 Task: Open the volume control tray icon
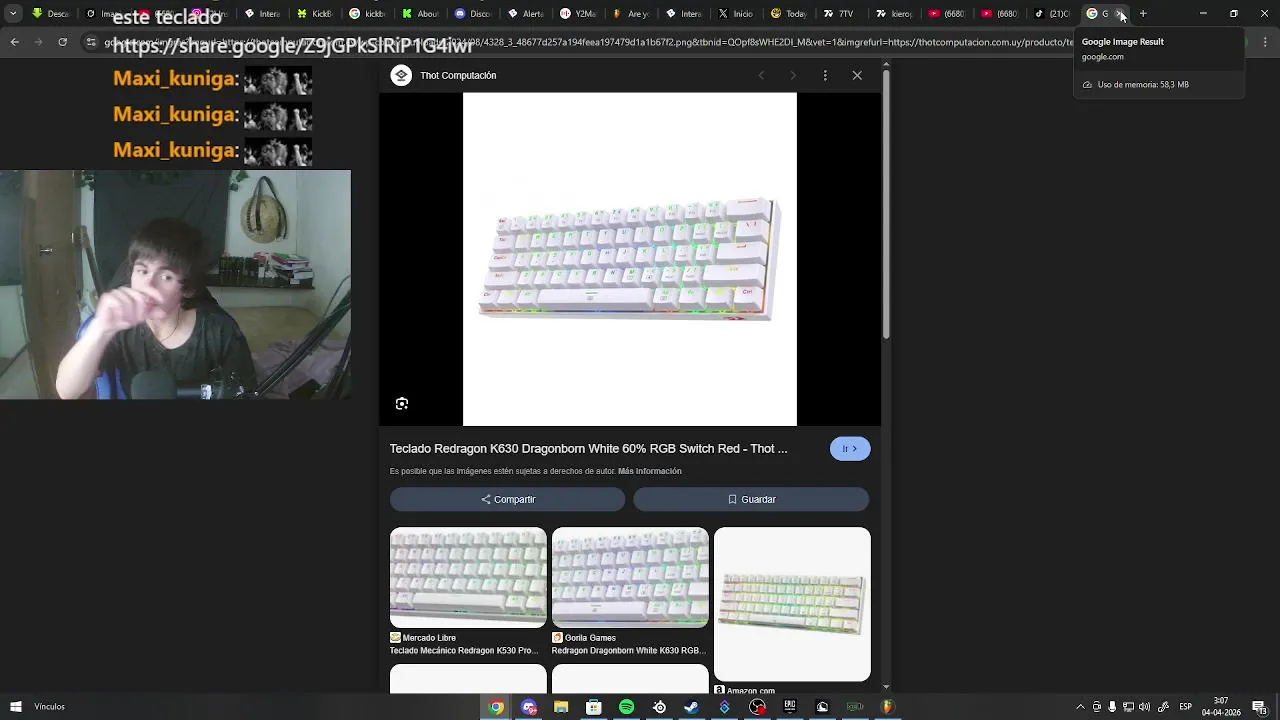point(1144,707)
